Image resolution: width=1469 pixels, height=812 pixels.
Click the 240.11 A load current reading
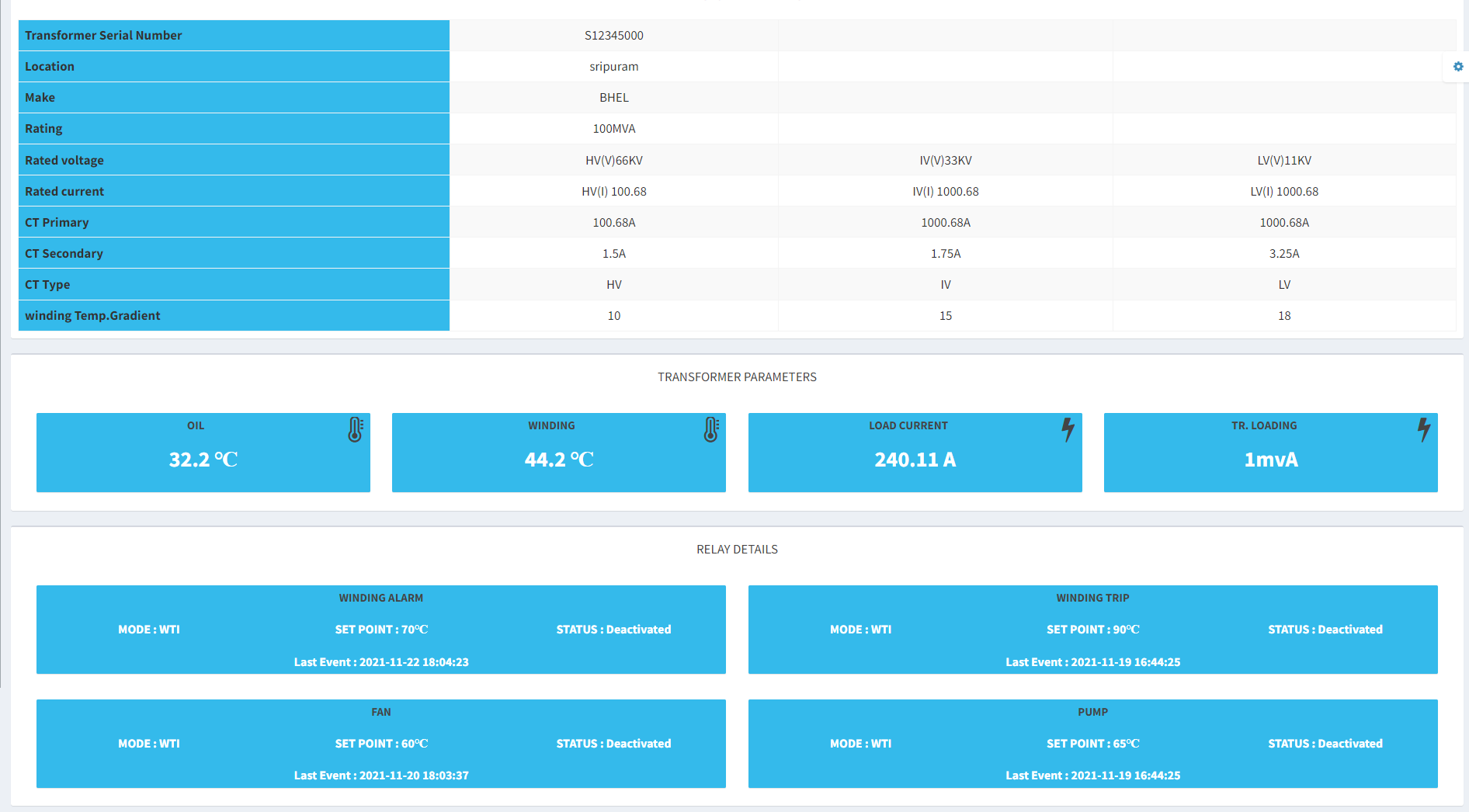tap(915, 460)
